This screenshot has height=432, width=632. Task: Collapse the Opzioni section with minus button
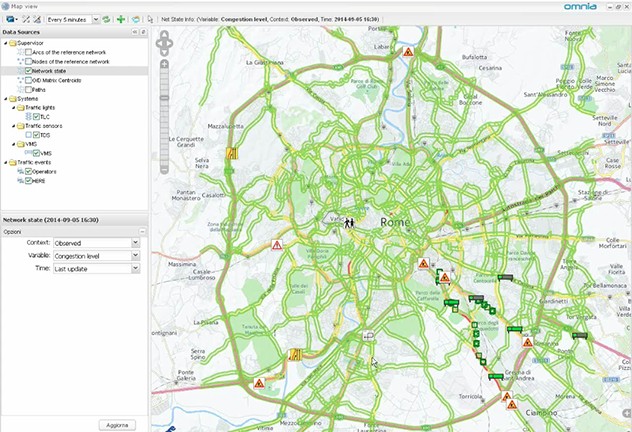tap(142, 232)
